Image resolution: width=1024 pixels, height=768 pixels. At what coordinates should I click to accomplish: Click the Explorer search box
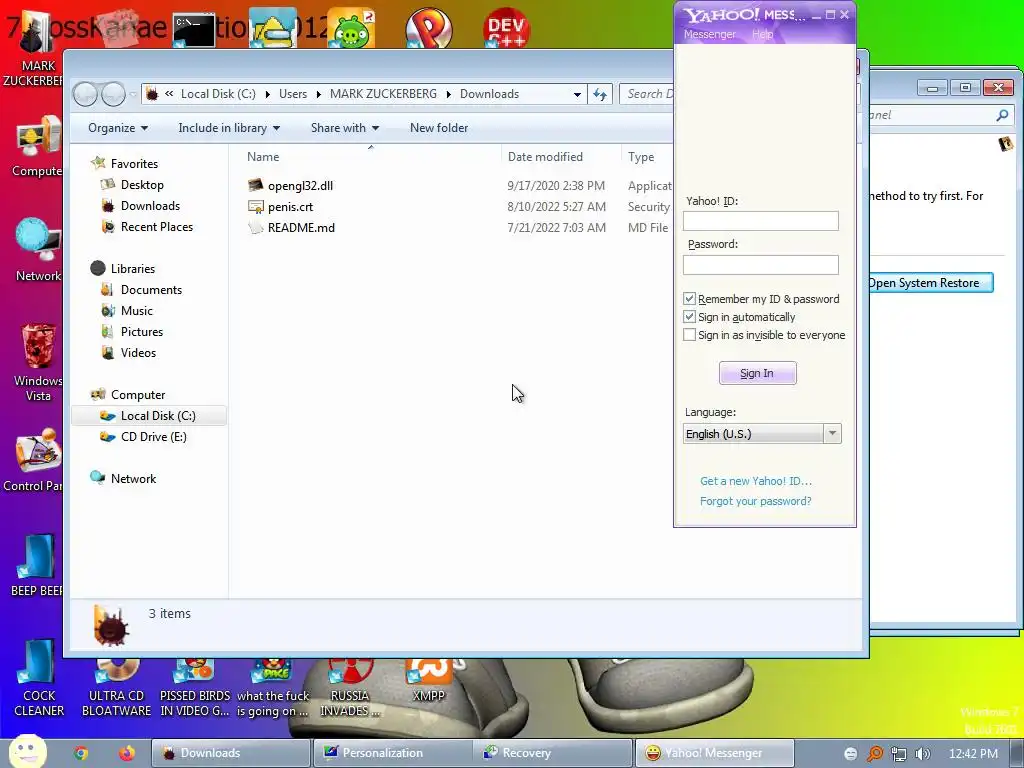pos(647,94)
